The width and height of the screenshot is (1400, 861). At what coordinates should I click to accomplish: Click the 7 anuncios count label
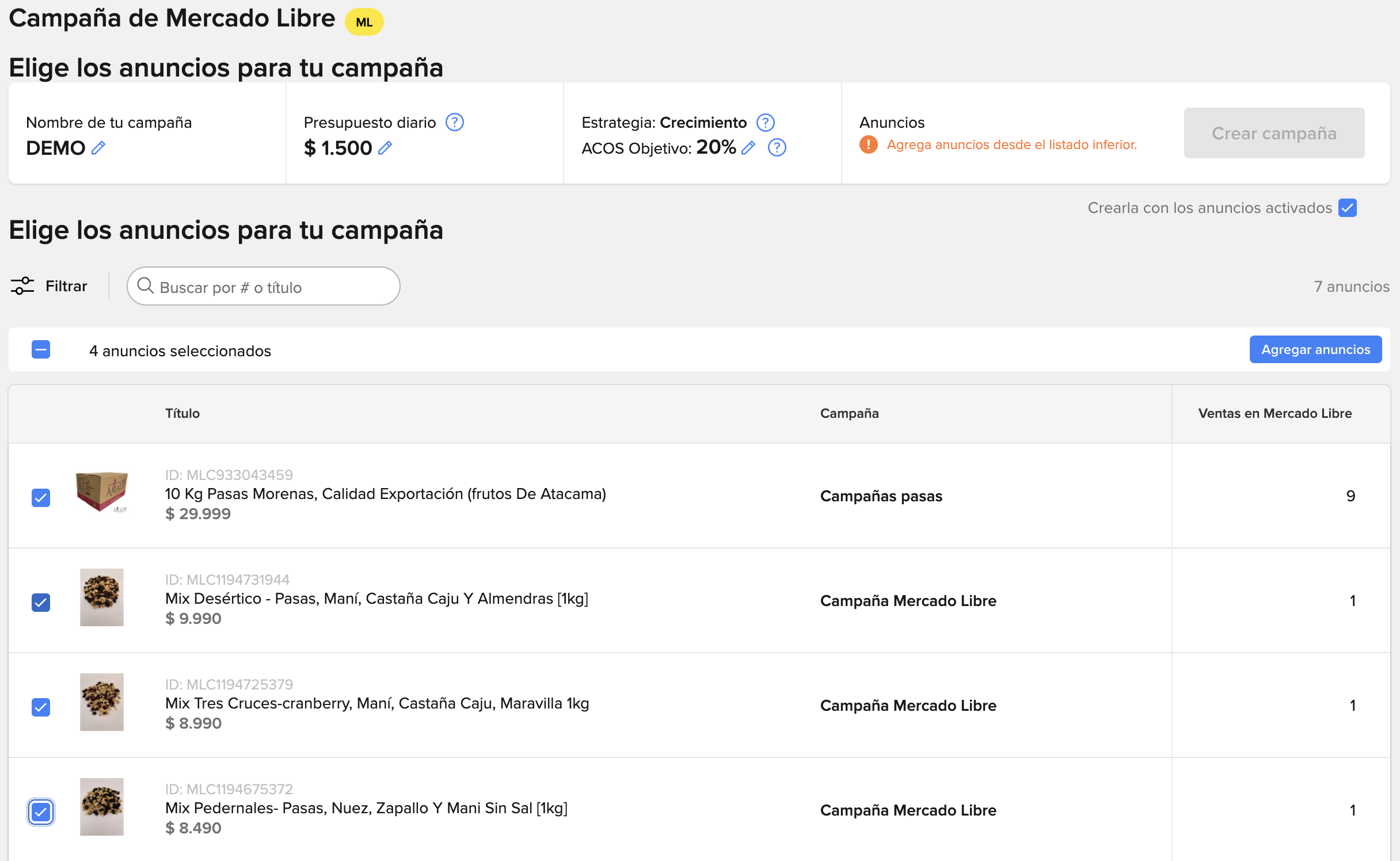click(x=1352, y=287)
